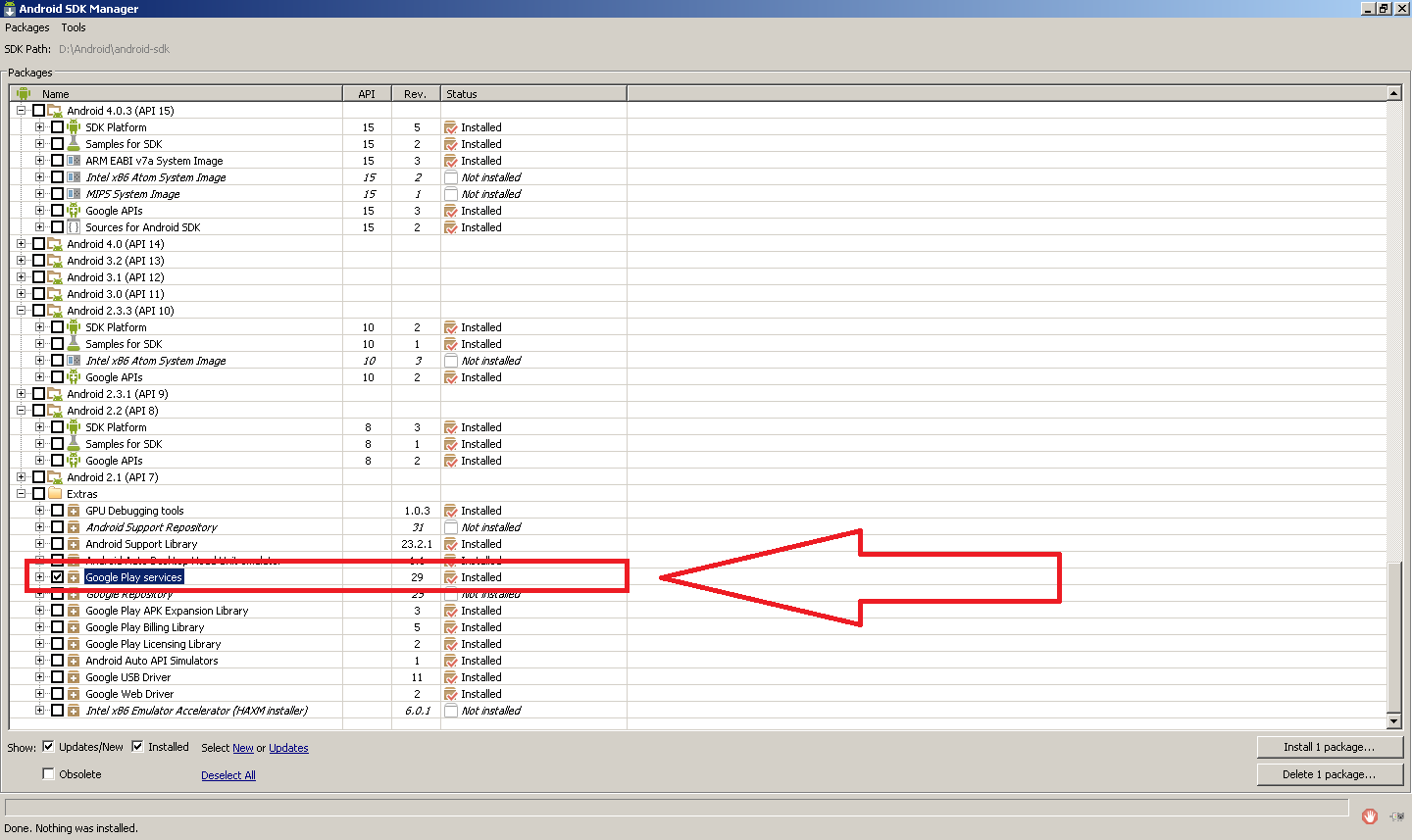Click the Google Web Driver package icon

pos(74,694)
